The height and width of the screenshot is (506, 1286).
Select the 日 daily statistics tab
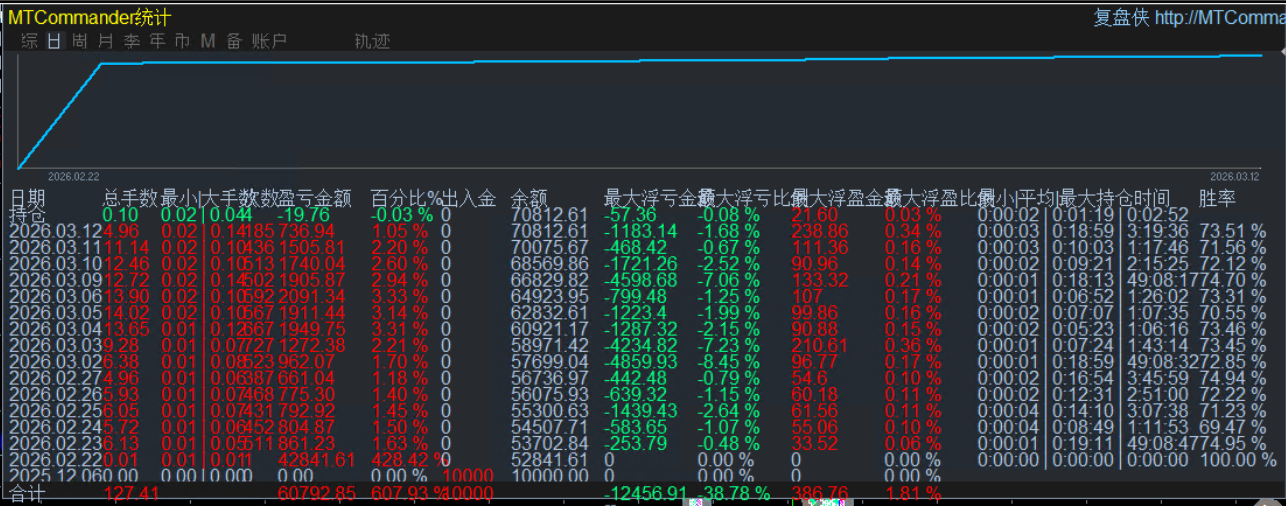point(54,41)
